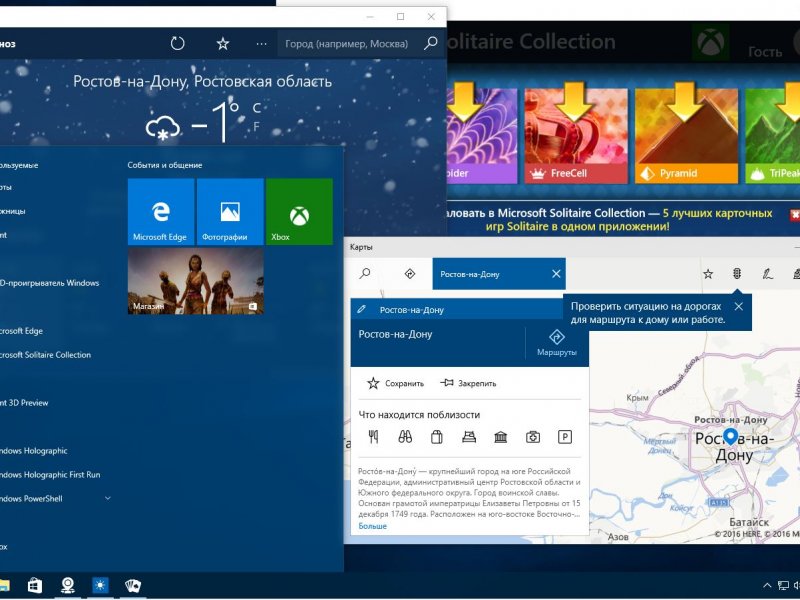Screen dimensions: 800x600
Task: Select the TriPeaks game tile
Action: [x=772, y=136]
